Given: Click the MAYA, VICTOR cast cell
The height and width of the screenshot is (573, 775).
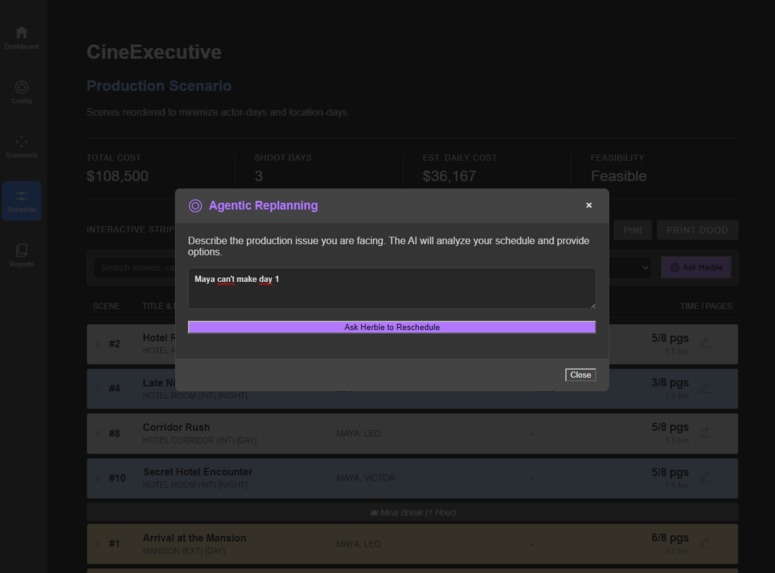Looking at the screenshot, I should pos(366,478).
